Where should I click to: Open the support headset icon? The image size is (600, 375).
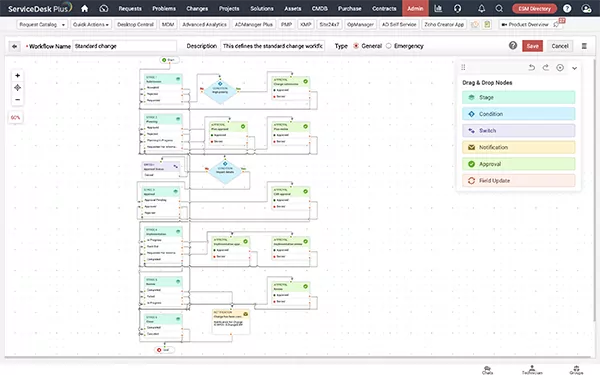click(457, 8)
